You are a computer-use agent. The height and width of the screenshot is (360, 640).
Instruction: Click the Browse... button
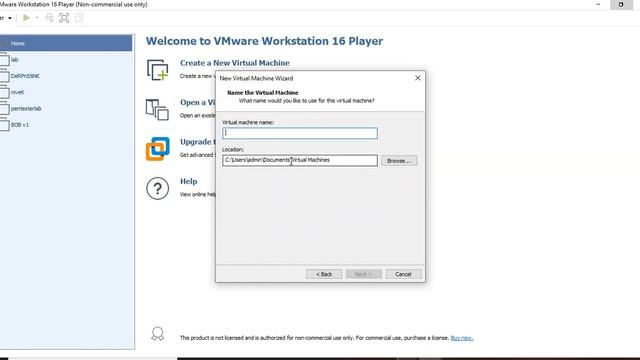click(x=399, y=161)
